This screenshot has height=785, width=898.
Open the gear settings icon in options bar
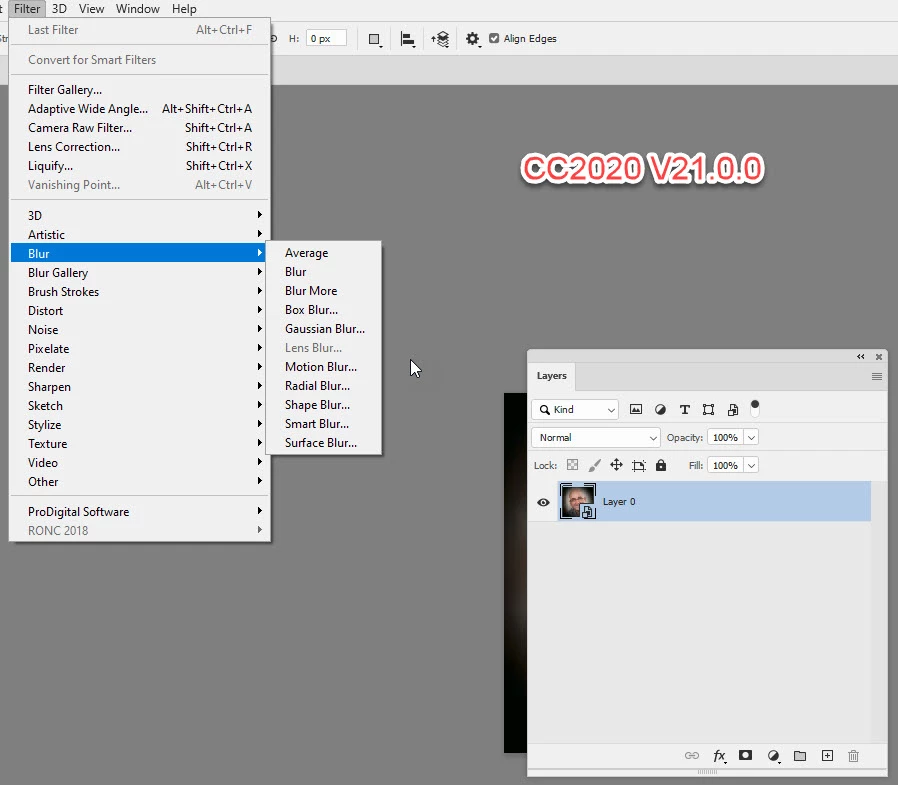[x=472, y=39]
